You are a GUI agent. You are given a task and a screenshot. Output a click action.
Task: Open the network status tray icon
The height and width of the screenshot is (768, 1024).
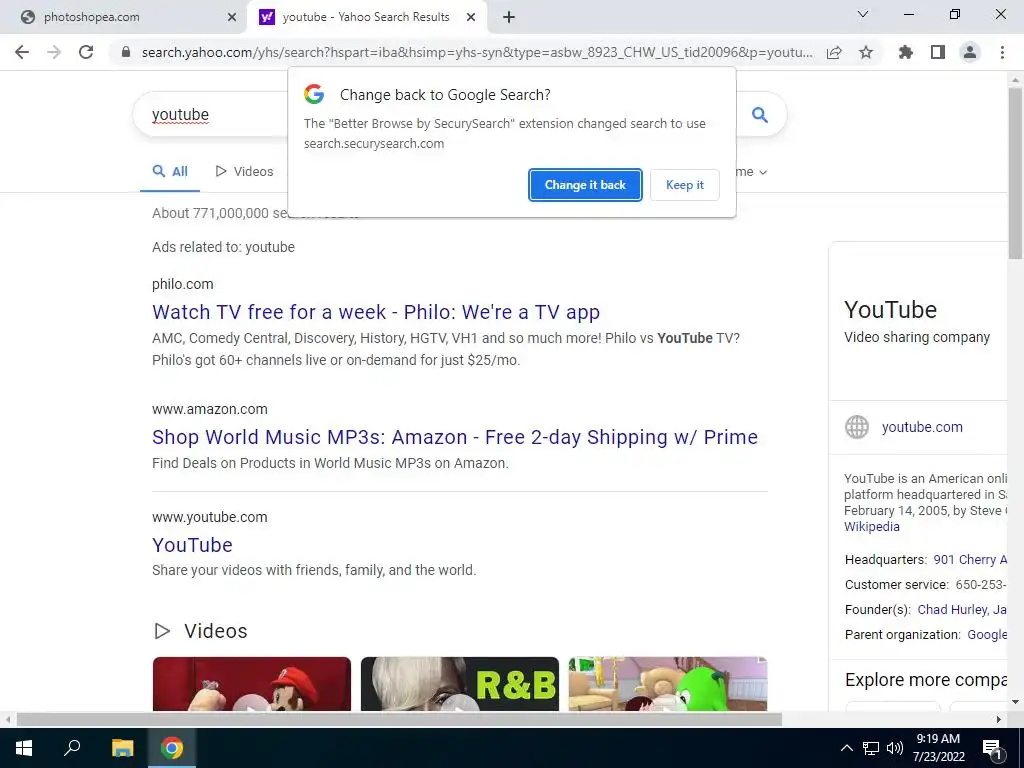tap(871, 748)
